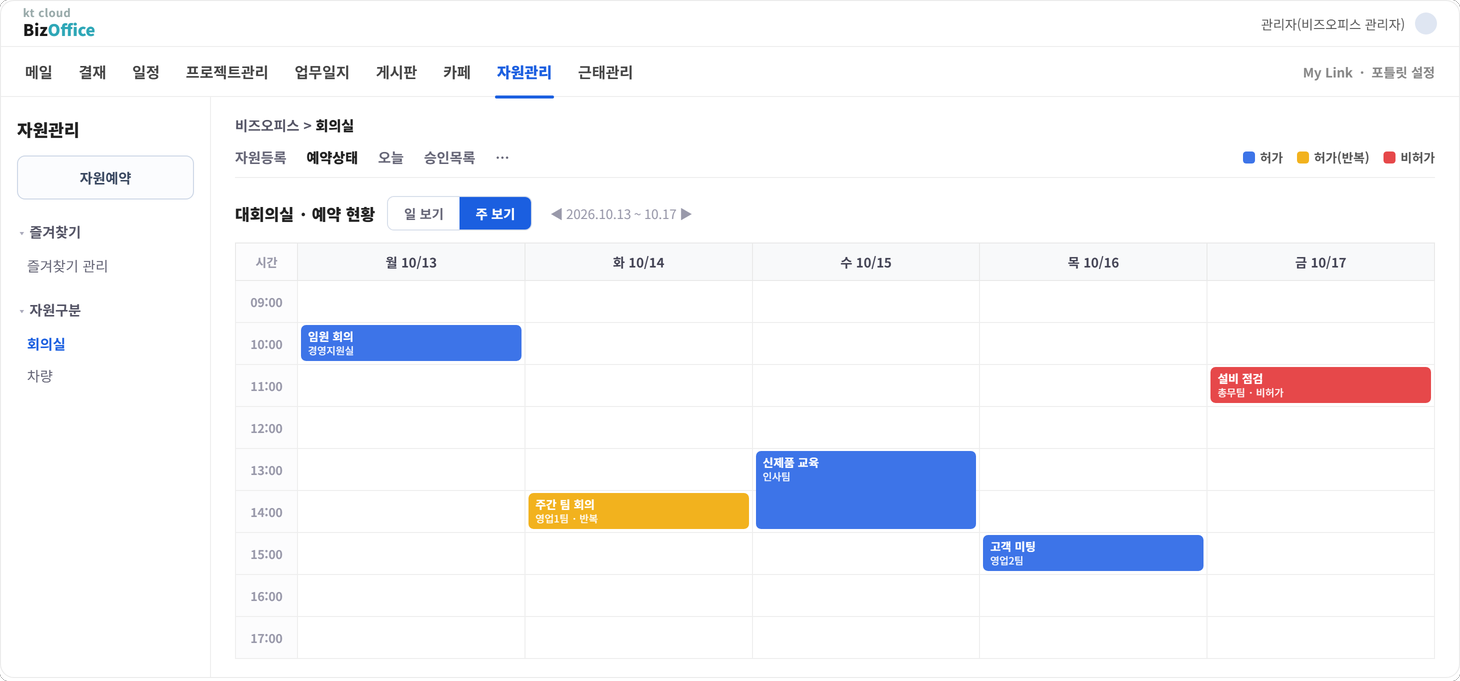Screen dimensions: 1460x681
Task: Open the 설비 점검 reservation
Action: coord(1321,385)
